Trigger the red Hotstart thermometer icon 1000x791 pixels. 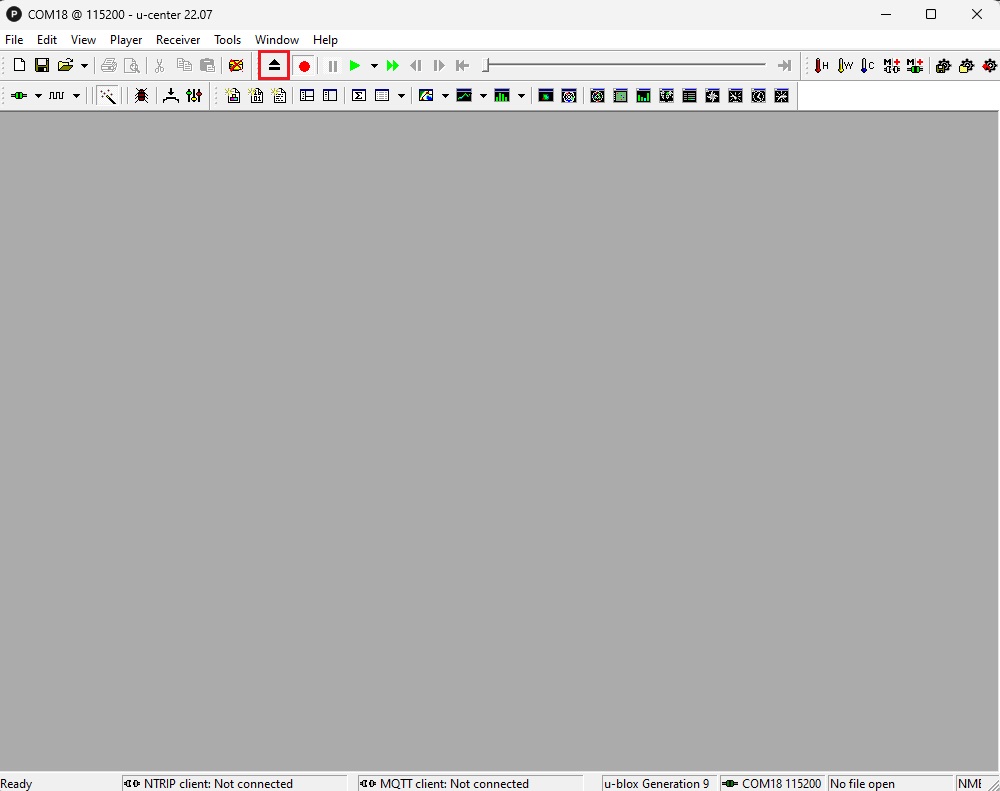[821, 66]
